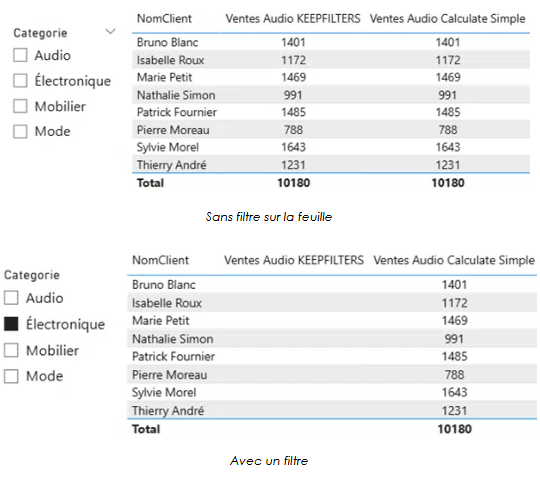Select the Total 10180 cell in lower table
Viewport: 540px width, 480px height.
454,429
